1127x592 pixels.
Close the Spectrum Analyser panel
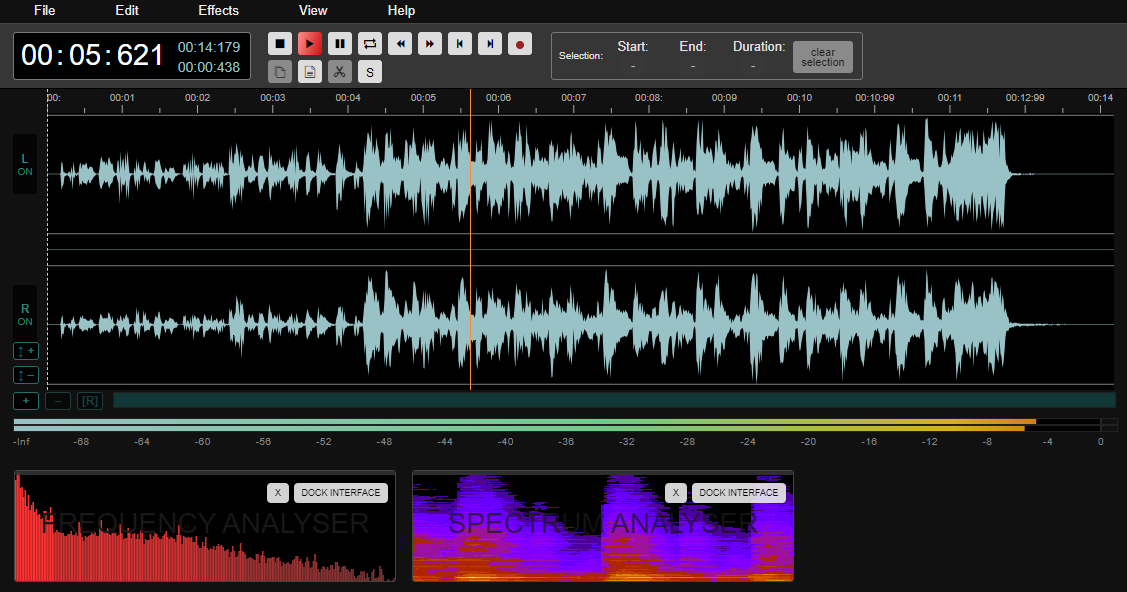coord(675,492)
